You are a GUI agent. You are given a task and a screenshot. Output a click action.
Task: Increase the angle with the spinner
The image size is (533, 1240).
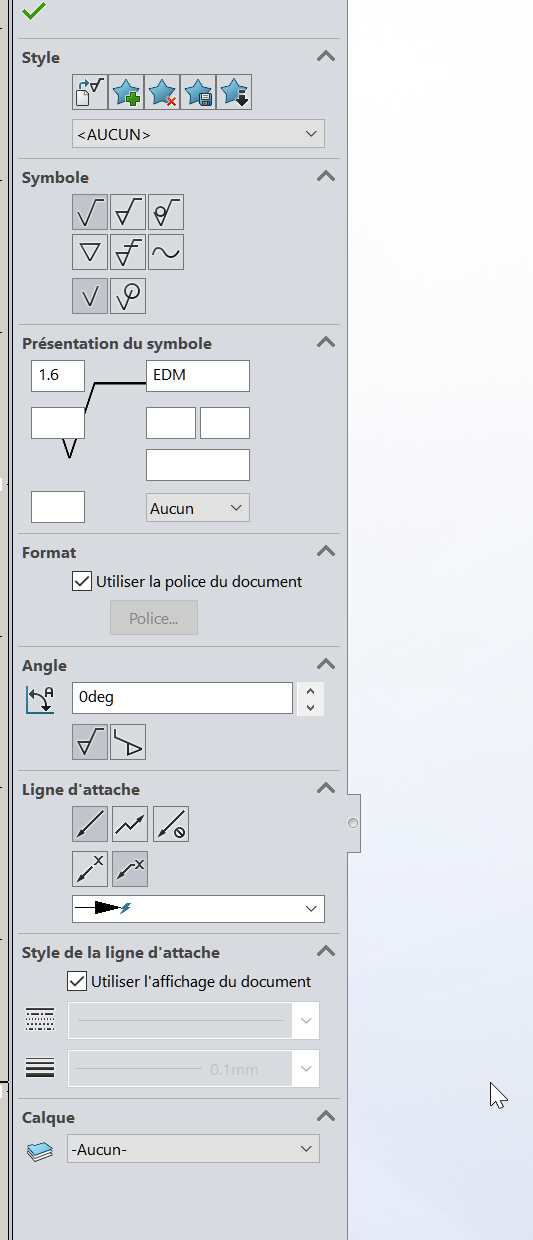(311, 690)
